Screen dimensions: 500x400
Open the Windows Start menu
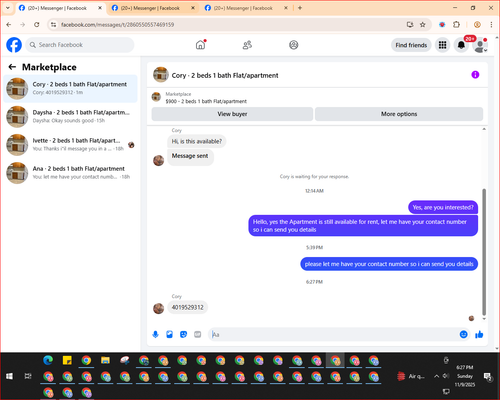[9, 376]
